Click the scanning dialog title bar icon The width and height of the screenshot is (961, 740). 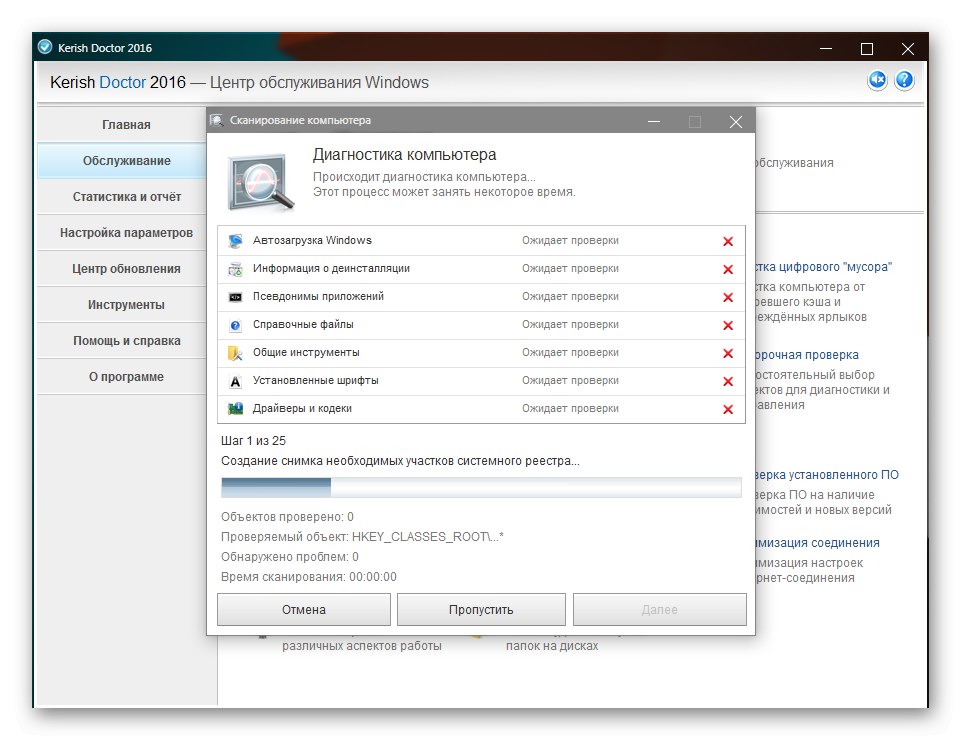[x=216, y=120]
